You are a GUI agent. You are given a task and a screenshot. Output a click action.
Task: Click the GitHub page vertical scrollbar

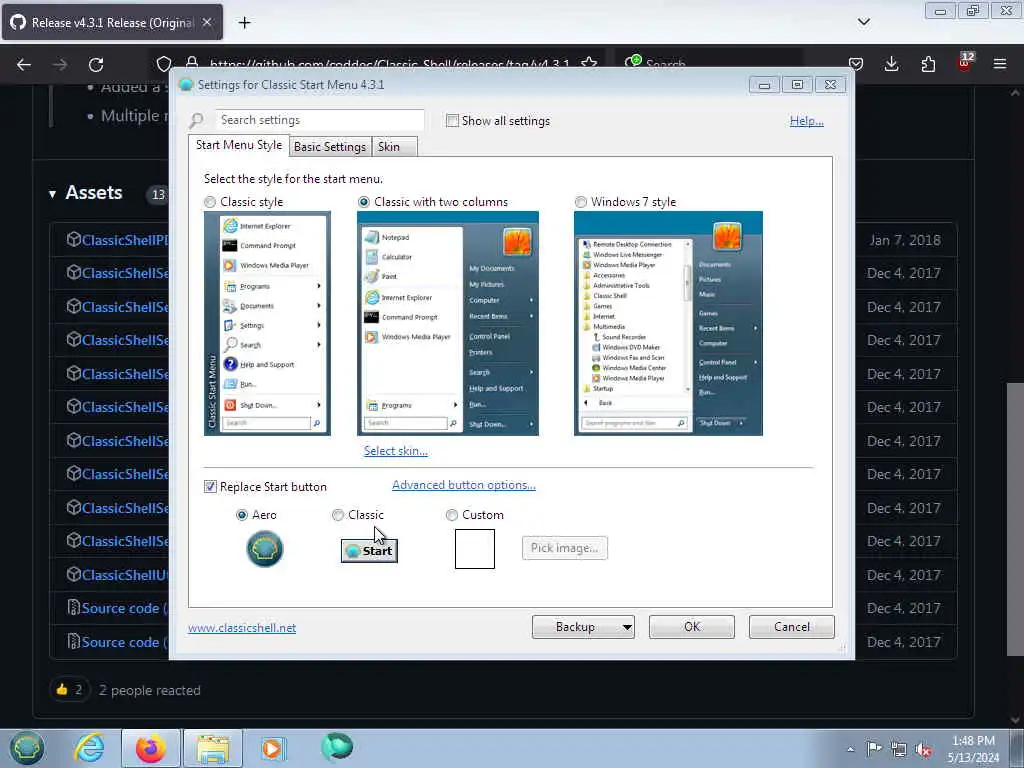(1014, 519)
